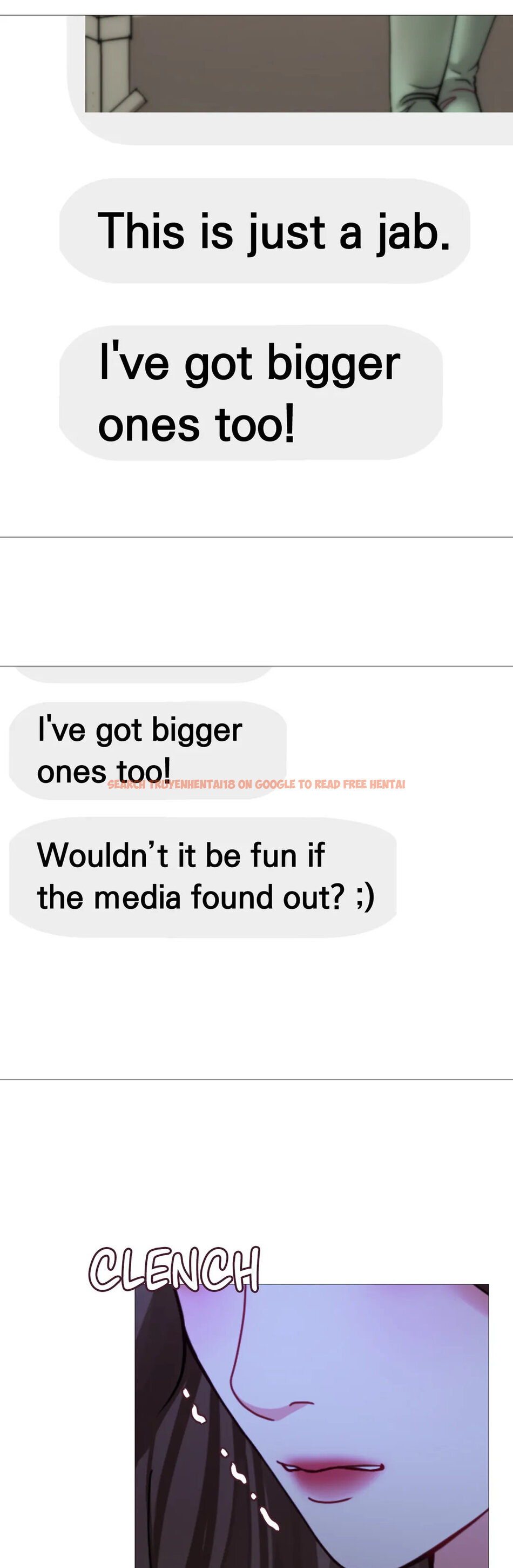Select the "This is just a jab." message

pyautogui.click(x=265, y=231)
